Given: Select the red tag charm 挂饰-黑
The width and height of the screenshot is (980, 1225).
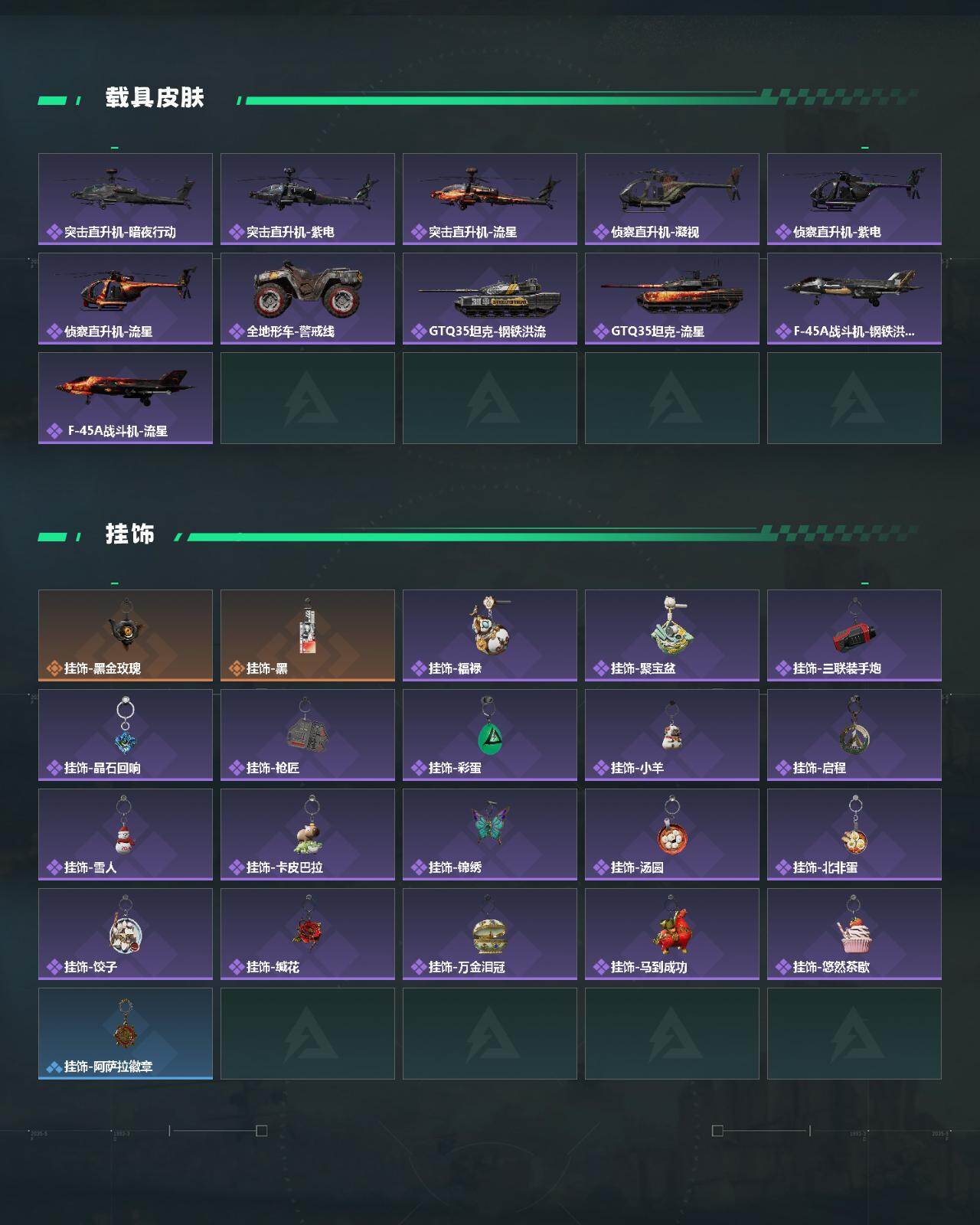Looking at the screenshot, I should pyautogui.click(x=308, y=635).
